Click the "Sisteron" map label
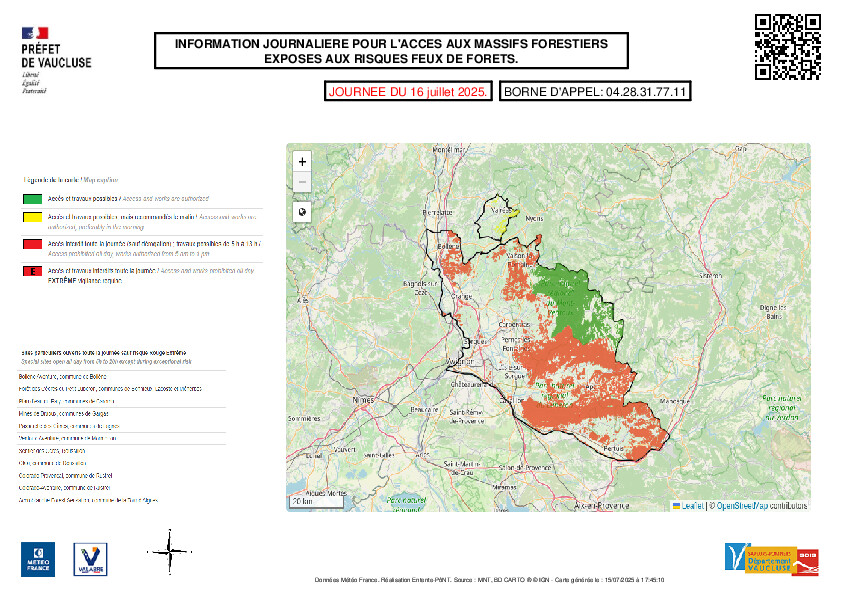 710,275
